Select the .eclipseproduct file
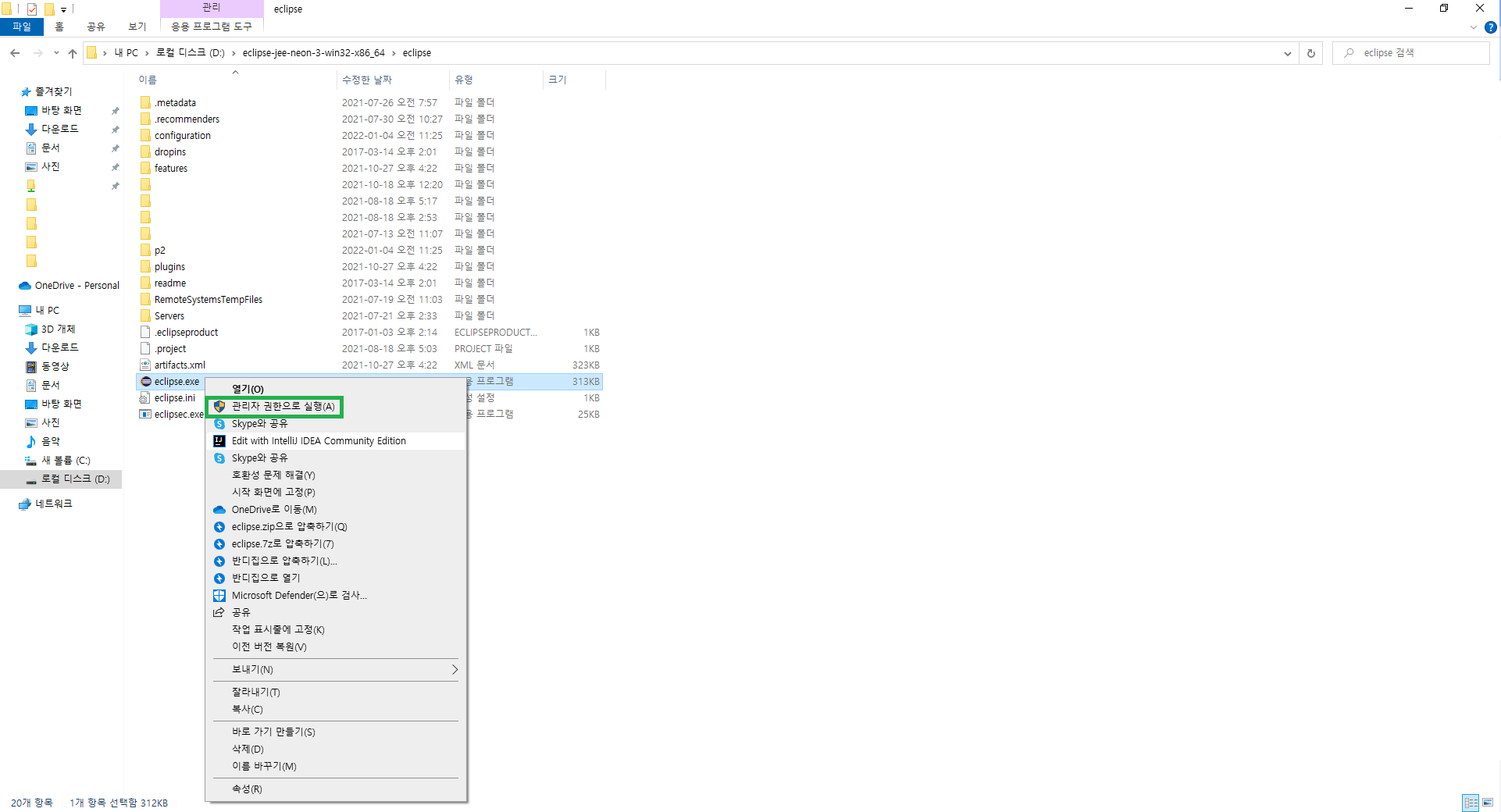 [186, 333]
